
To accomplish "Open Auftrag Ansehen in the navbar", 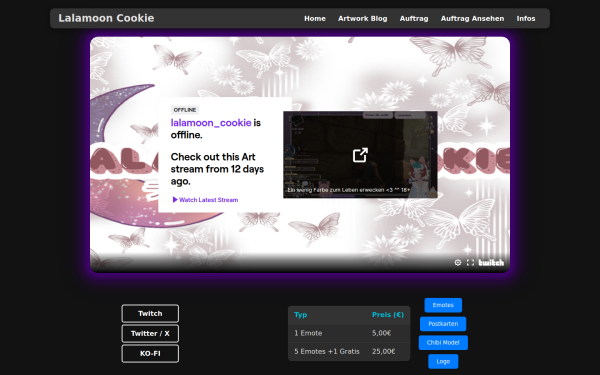I will tap(472, 18).
